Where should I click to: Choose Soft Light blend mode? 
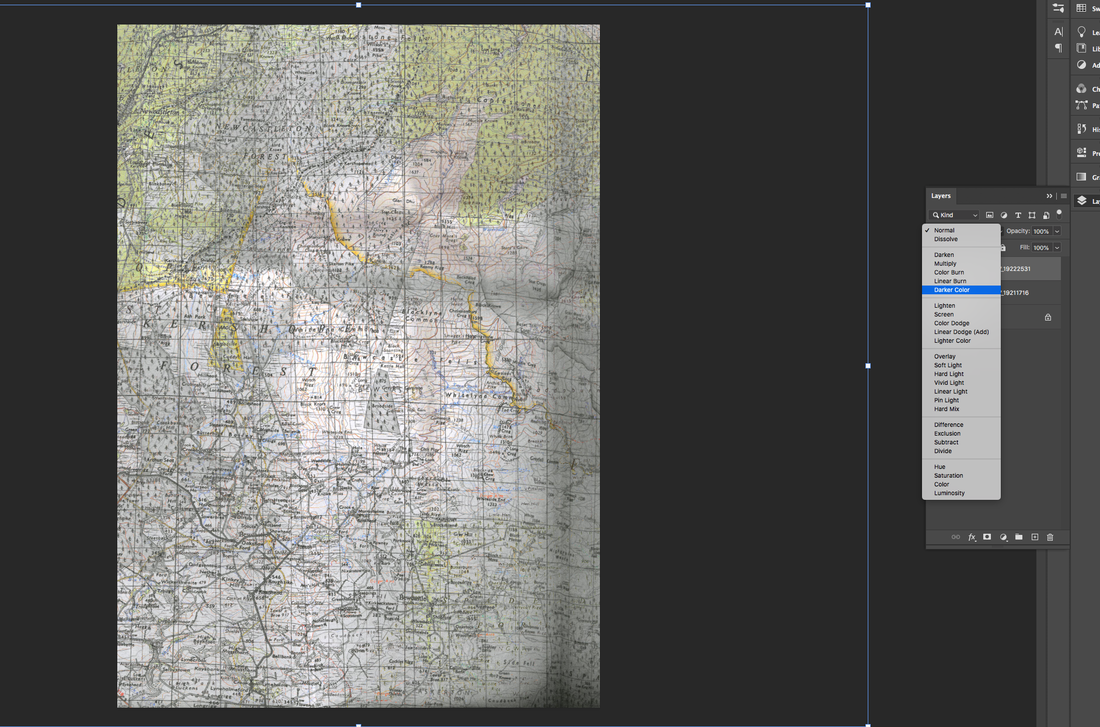pyautogui.click(x=961, y=365)
